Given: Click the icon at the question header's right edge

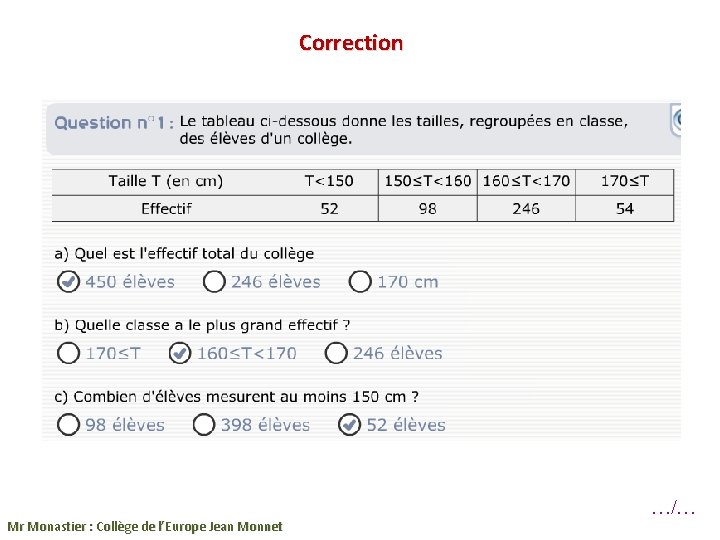Looking at the screenshot, I should pyautogui.click(x=677, y=121).
